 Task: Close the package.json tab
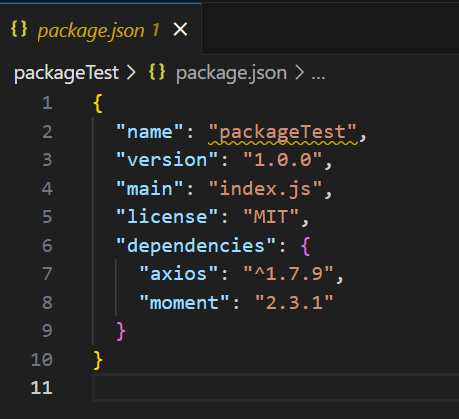click(x=180, y=30)
